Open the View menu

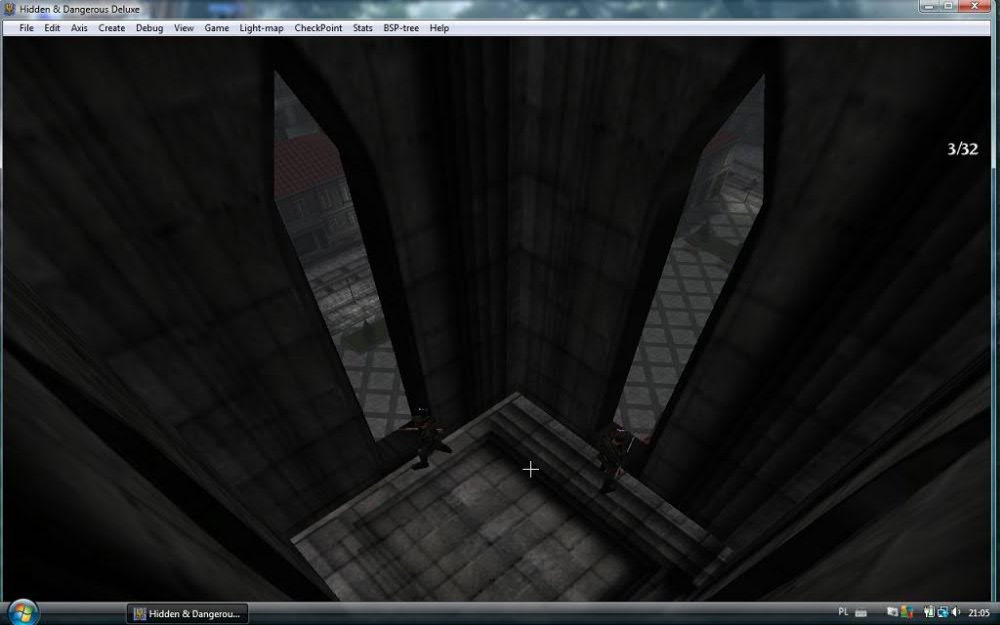coord(184,28)
